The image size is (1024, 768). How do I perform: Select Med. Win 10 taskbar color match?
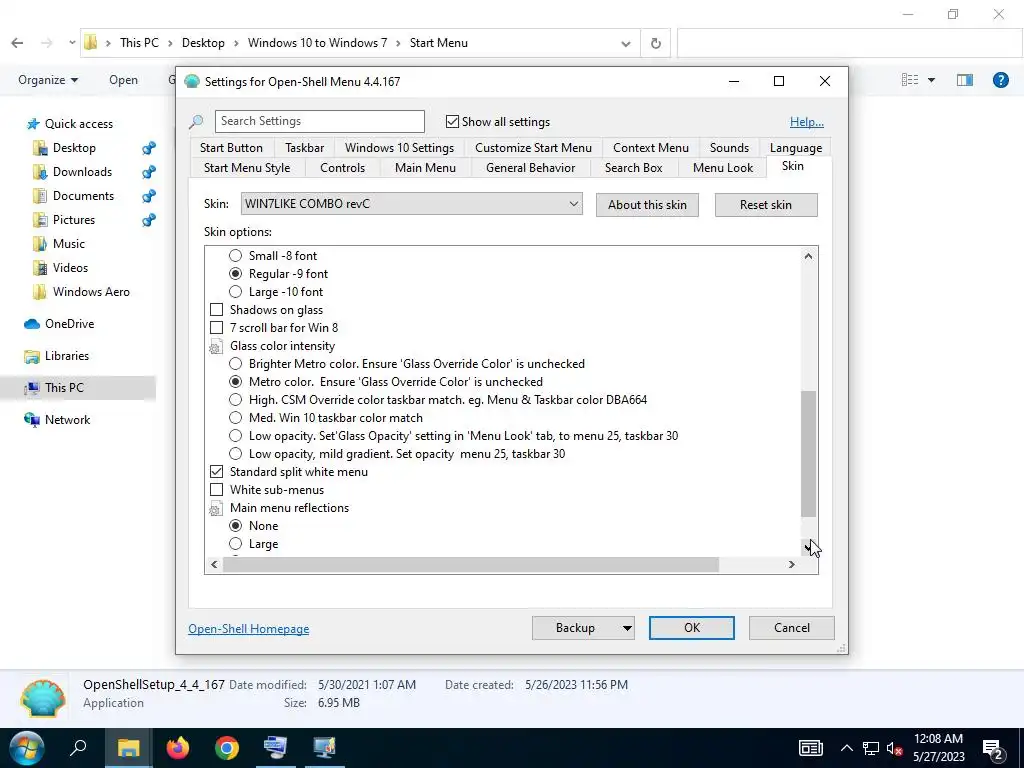pyautogui.click(x=235, y=418)
